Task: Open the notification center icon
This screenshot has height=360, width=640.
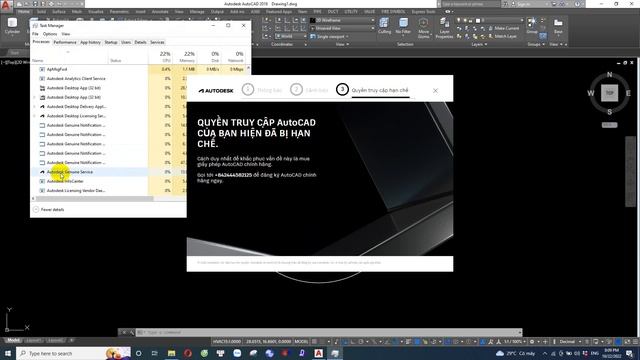Action: (630, 353)
